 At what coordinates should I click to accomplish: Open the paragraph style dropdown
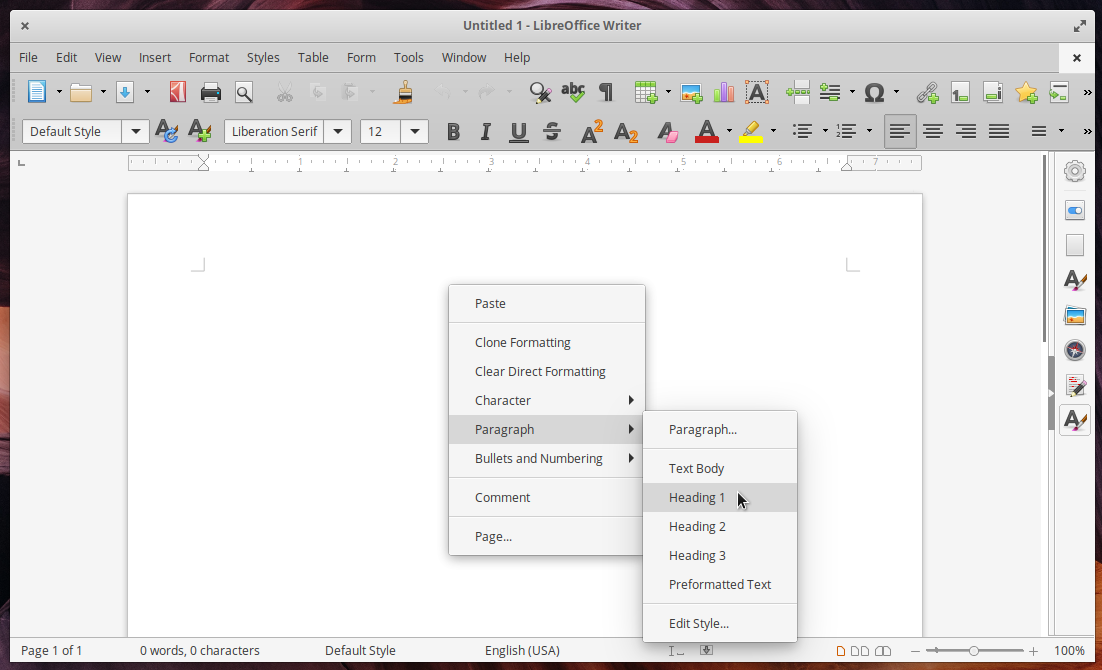tap(136, 131)
